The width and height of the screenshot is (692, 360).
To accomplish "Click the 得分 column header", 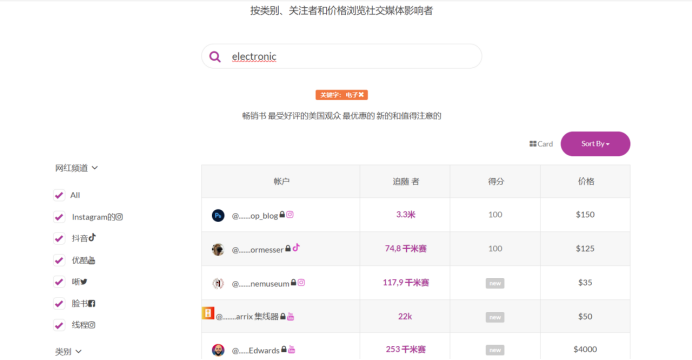I will (495, 181).
